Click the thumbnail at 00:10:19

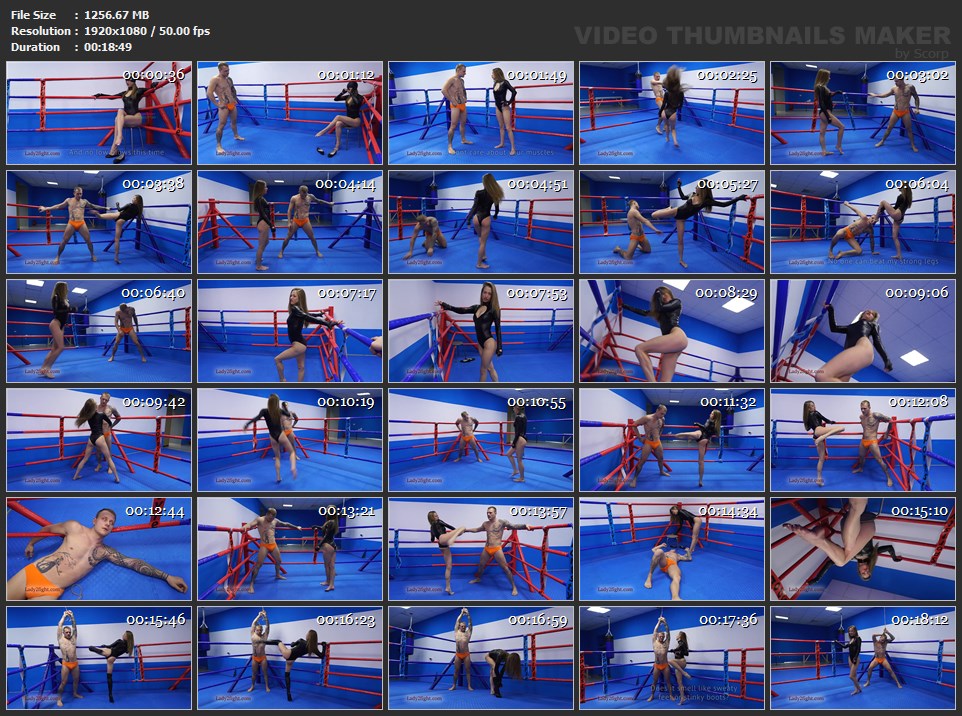pyautogui.click(x=289, y=440)
